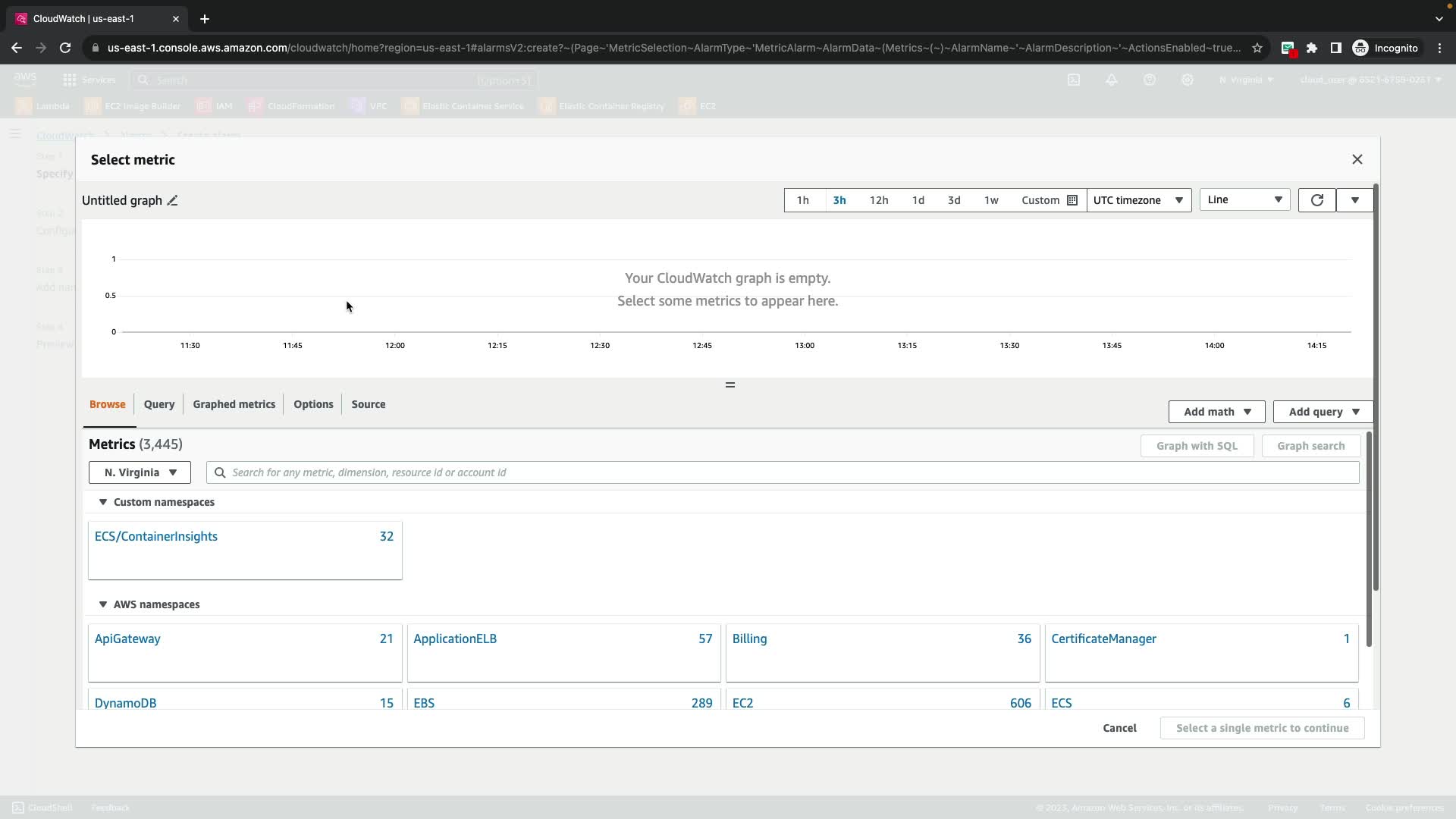
Task: Open the ECS/ContainerInsights namespace
Action: 156,536
